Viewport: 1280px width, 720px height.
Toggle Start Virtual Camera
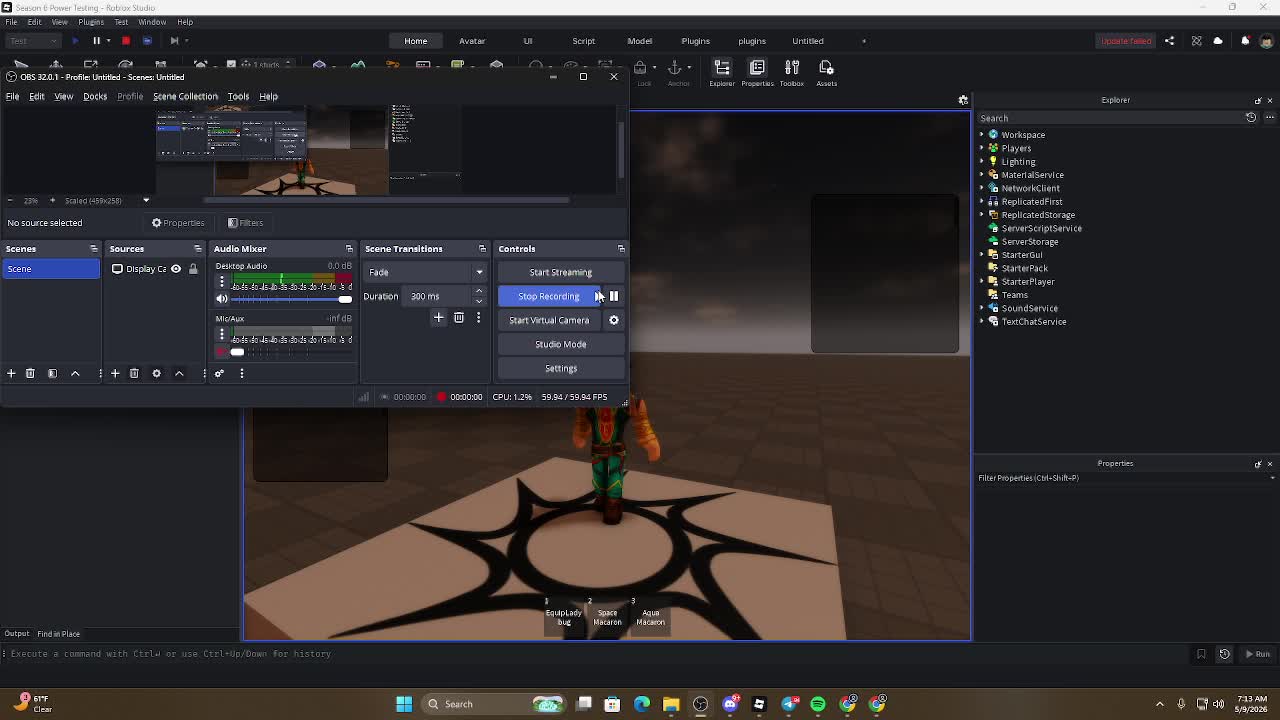tap(549, 320)
